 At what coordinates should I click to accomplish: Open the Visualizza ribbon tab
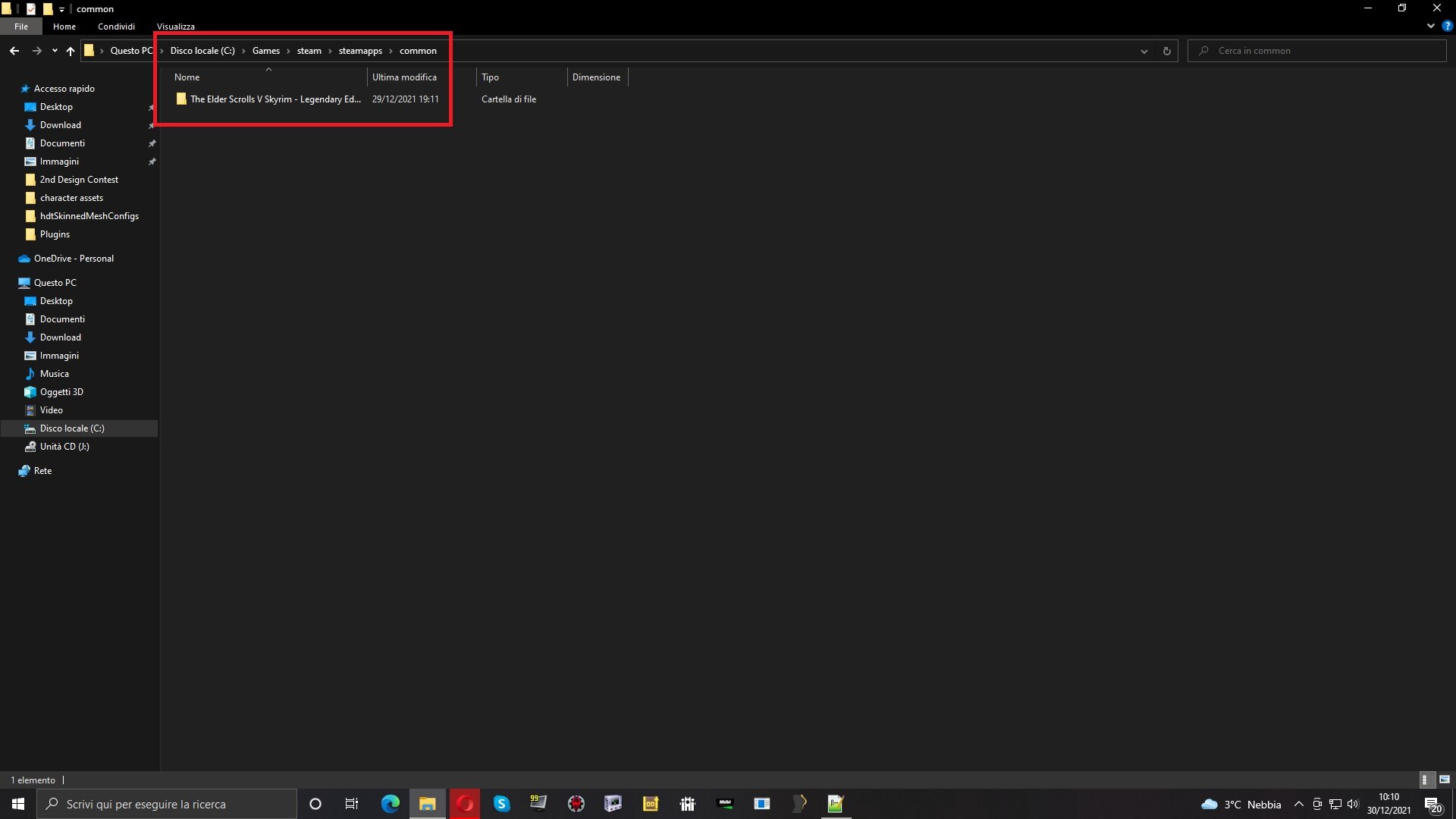[176, 27]
